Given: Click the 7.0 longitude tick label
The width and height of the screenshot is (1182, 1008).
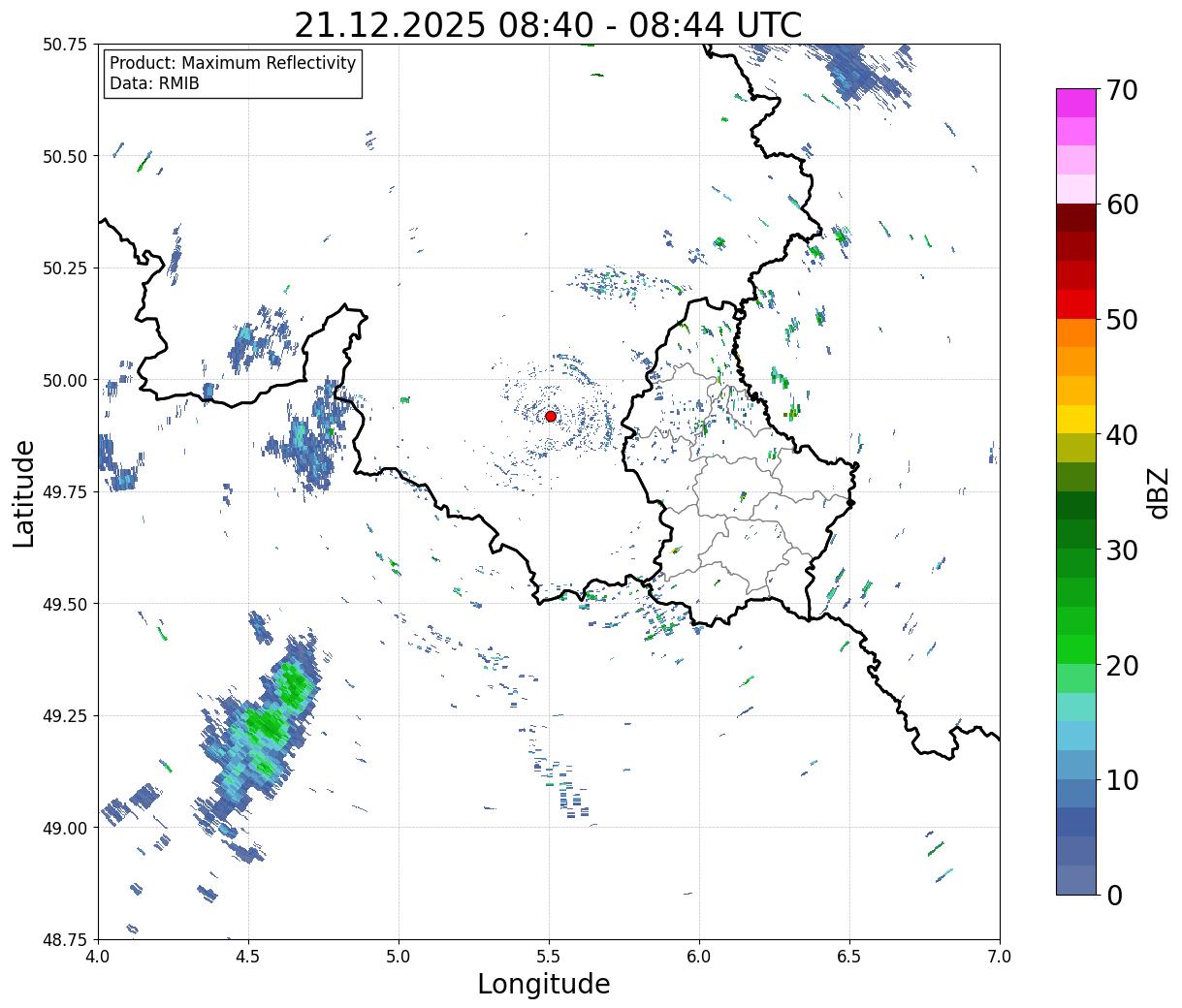Looking at the screenshot, I should tap(1000, 957).
